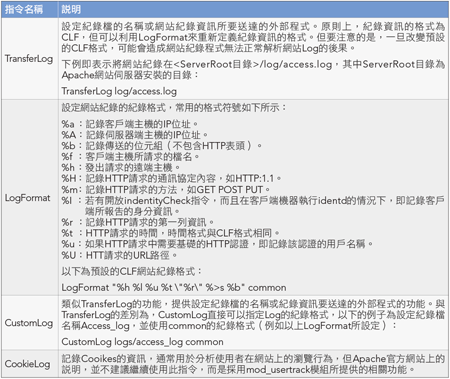
Task: Click the %m request method GET POST PUT line
Action: point(166,189)
